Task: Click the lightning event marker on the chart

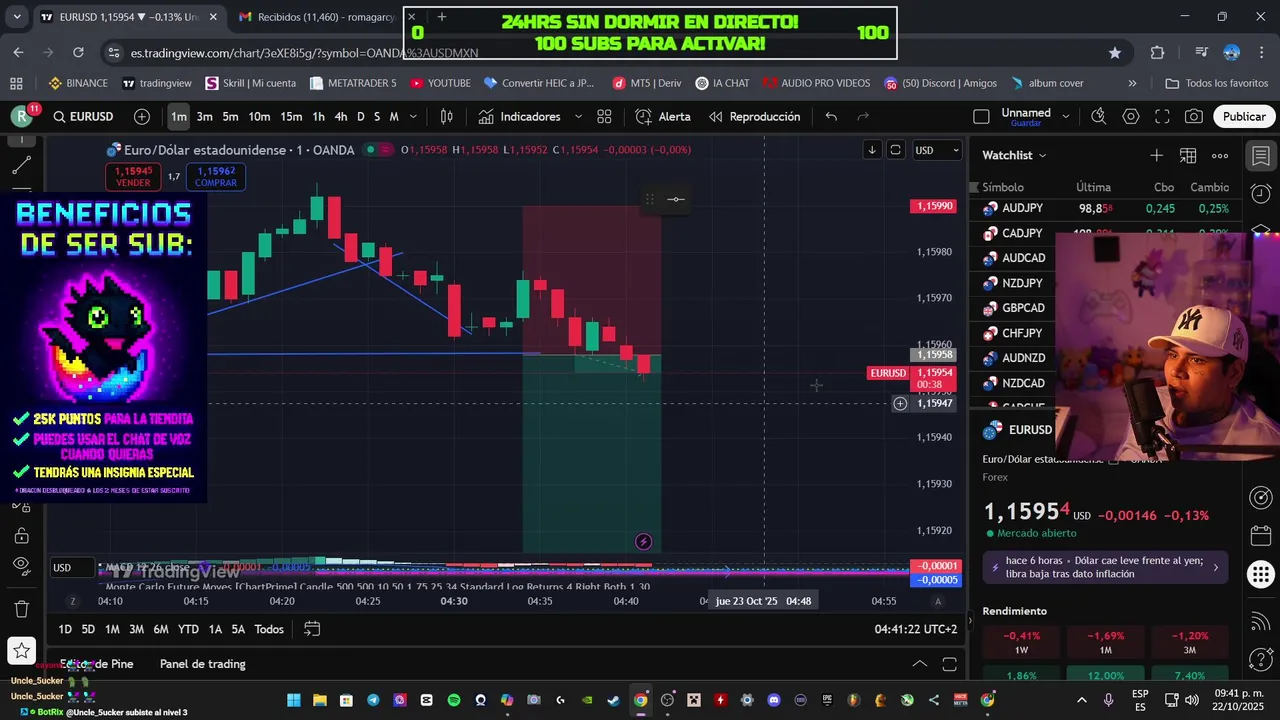Action: pos(643,542)
